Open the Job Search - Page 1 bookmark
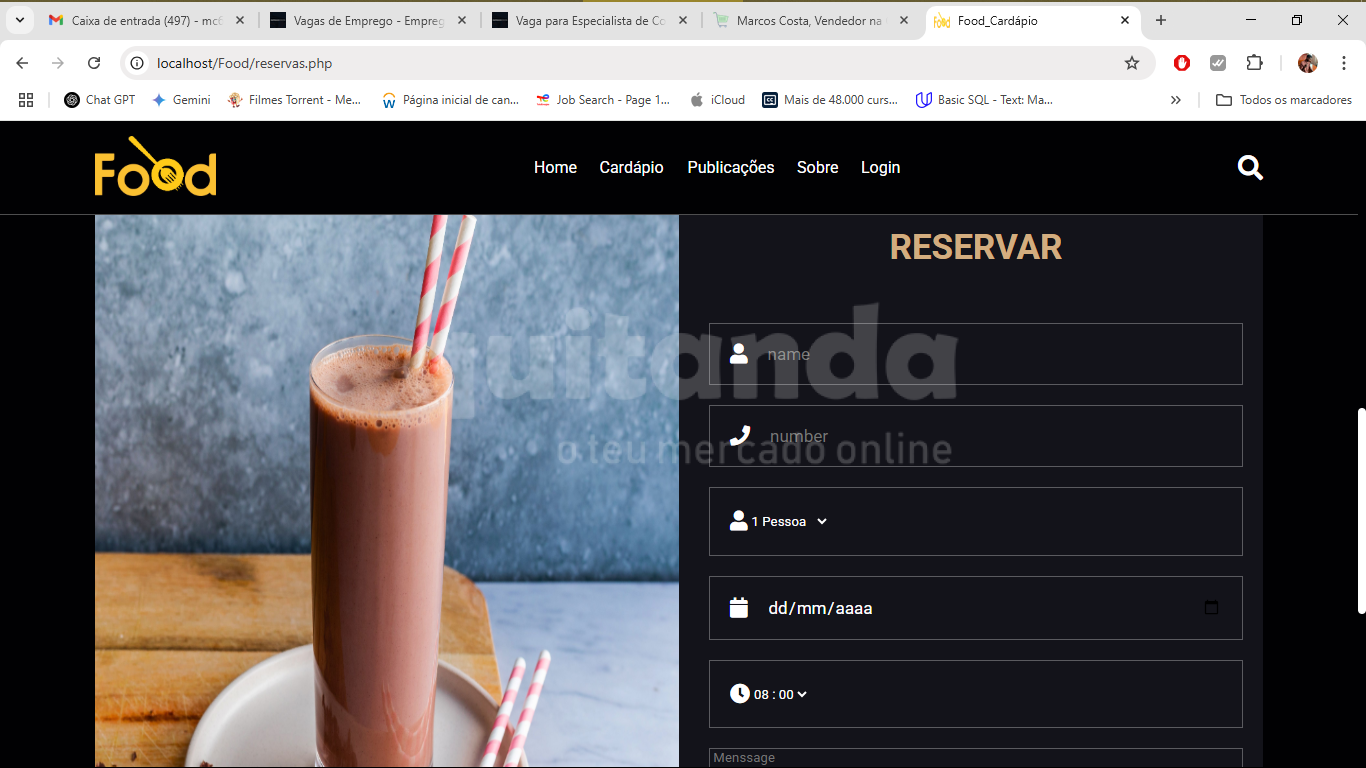The width and height of the screenshot is (1366, 768). (603, 100)
